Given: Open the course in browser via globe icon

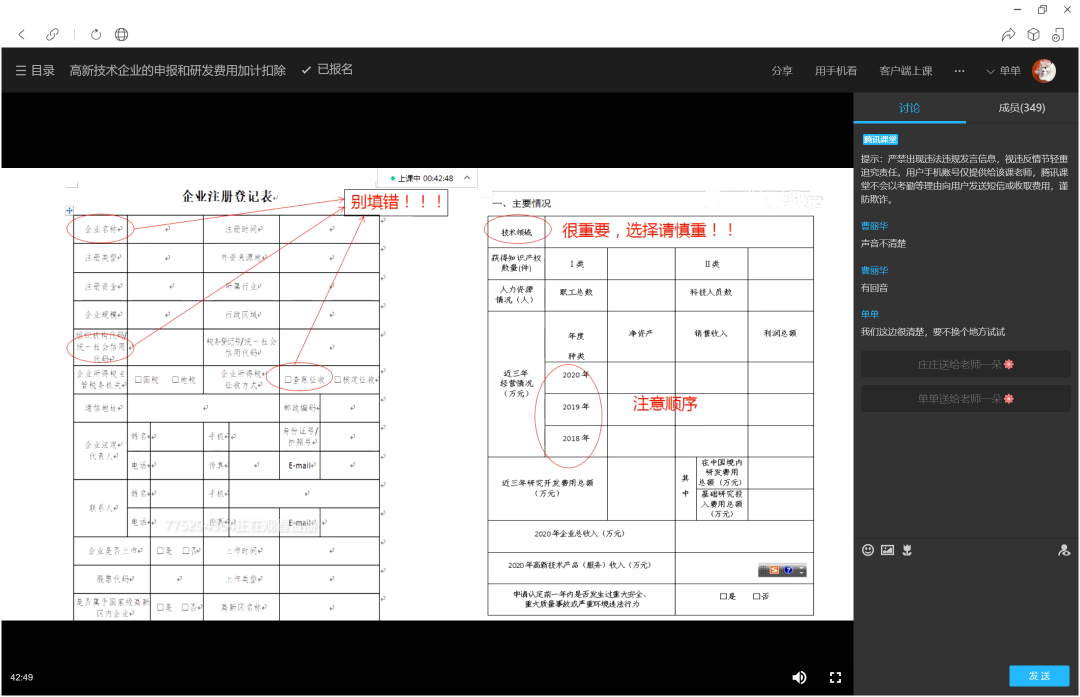Looking at the screenshot, I should pyautogui.click(x=121, y=34).
